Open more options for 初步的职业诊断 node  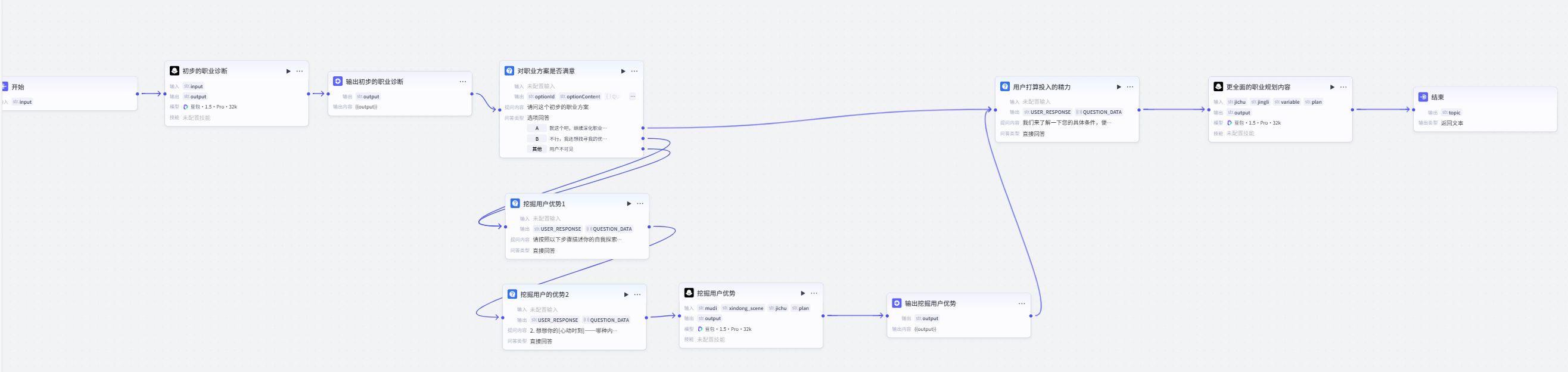pos(300,71)
